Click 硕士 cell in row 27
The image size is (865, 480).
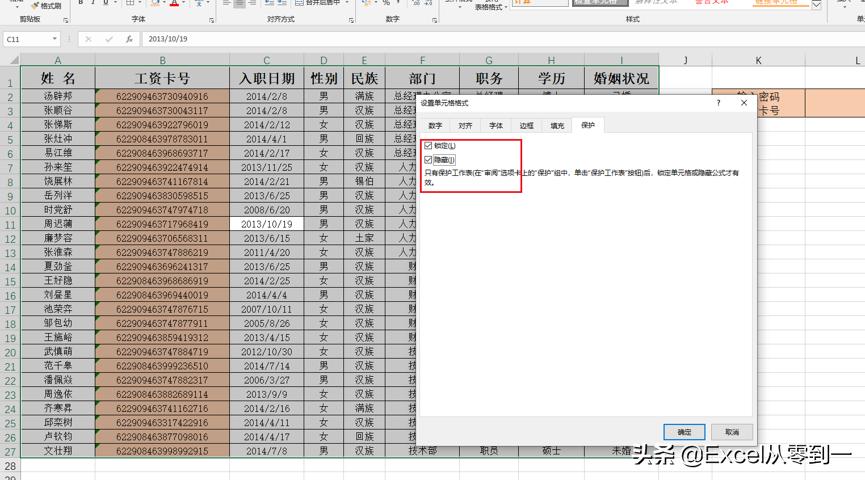click(551, 451)
